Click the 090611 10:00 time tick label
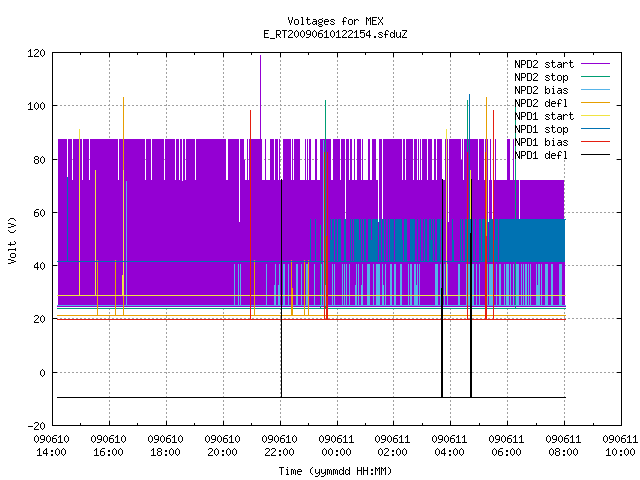640x480 pixels. pyautogui.click(x=620, y=446)
